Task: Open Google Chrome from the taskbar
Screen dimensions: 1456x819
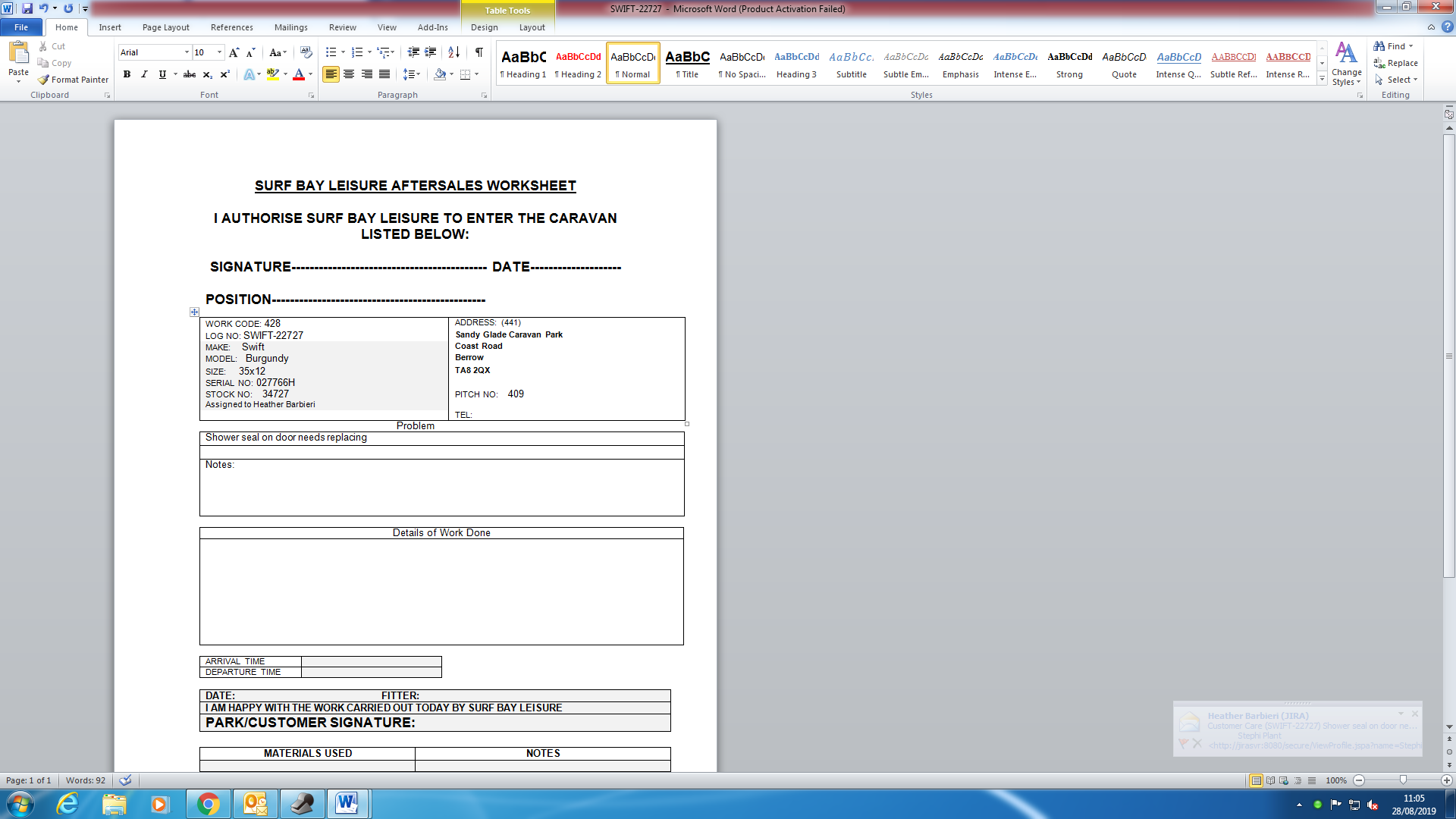Action: click(x=208, y=804)
